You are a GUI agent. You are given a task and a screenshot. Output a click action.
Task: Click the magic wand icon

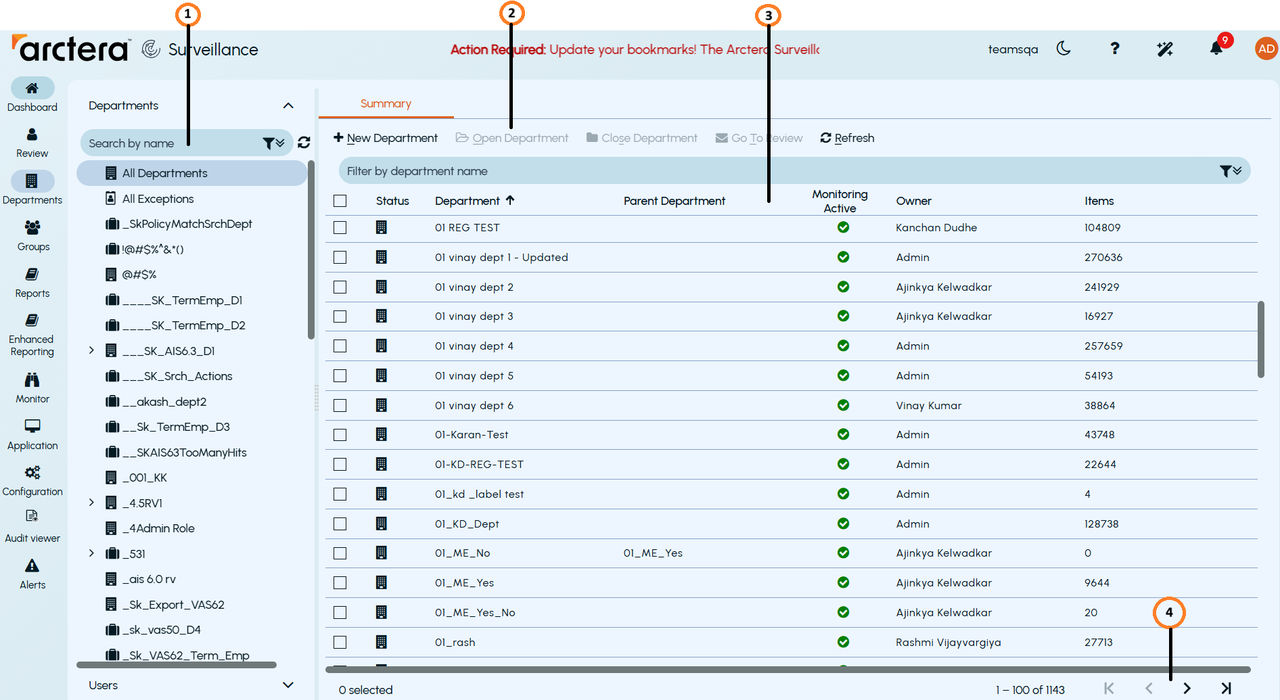tap(1165, 49)
